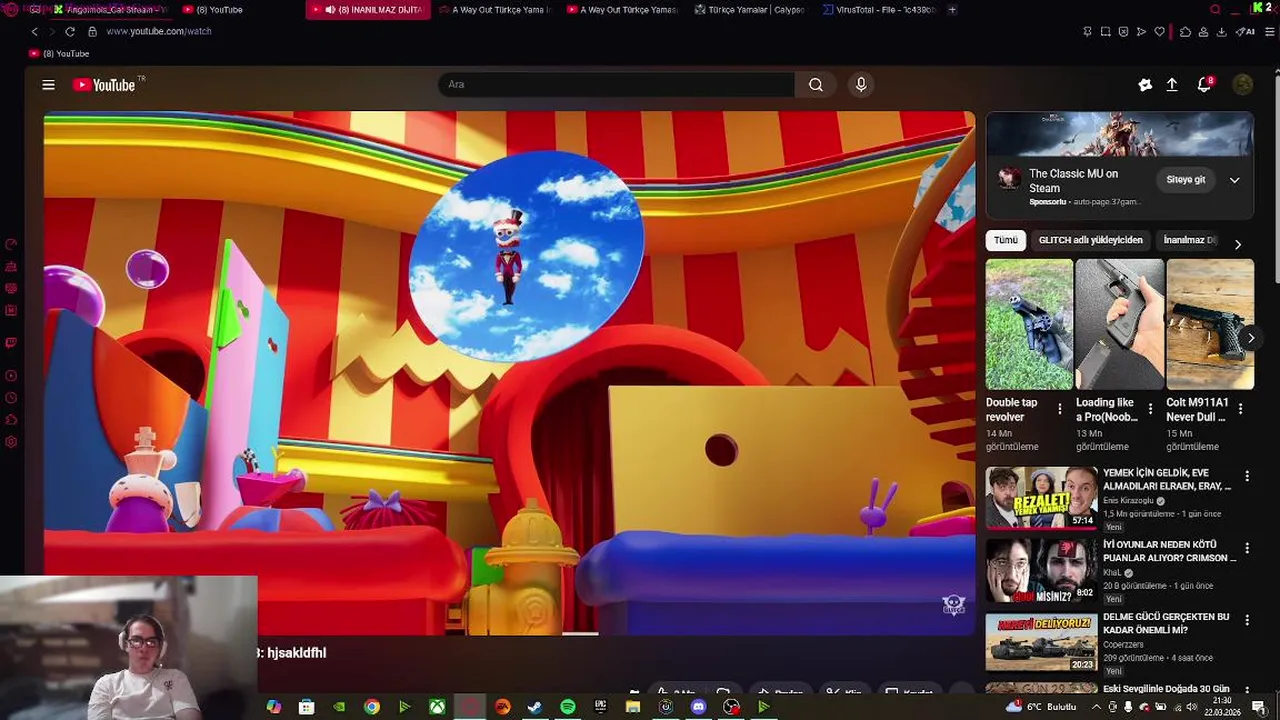Image resolution: width=1280 pixels, height=720 pixels.
Task: Open the sidebar player icon
Action: tap(11, 376)
